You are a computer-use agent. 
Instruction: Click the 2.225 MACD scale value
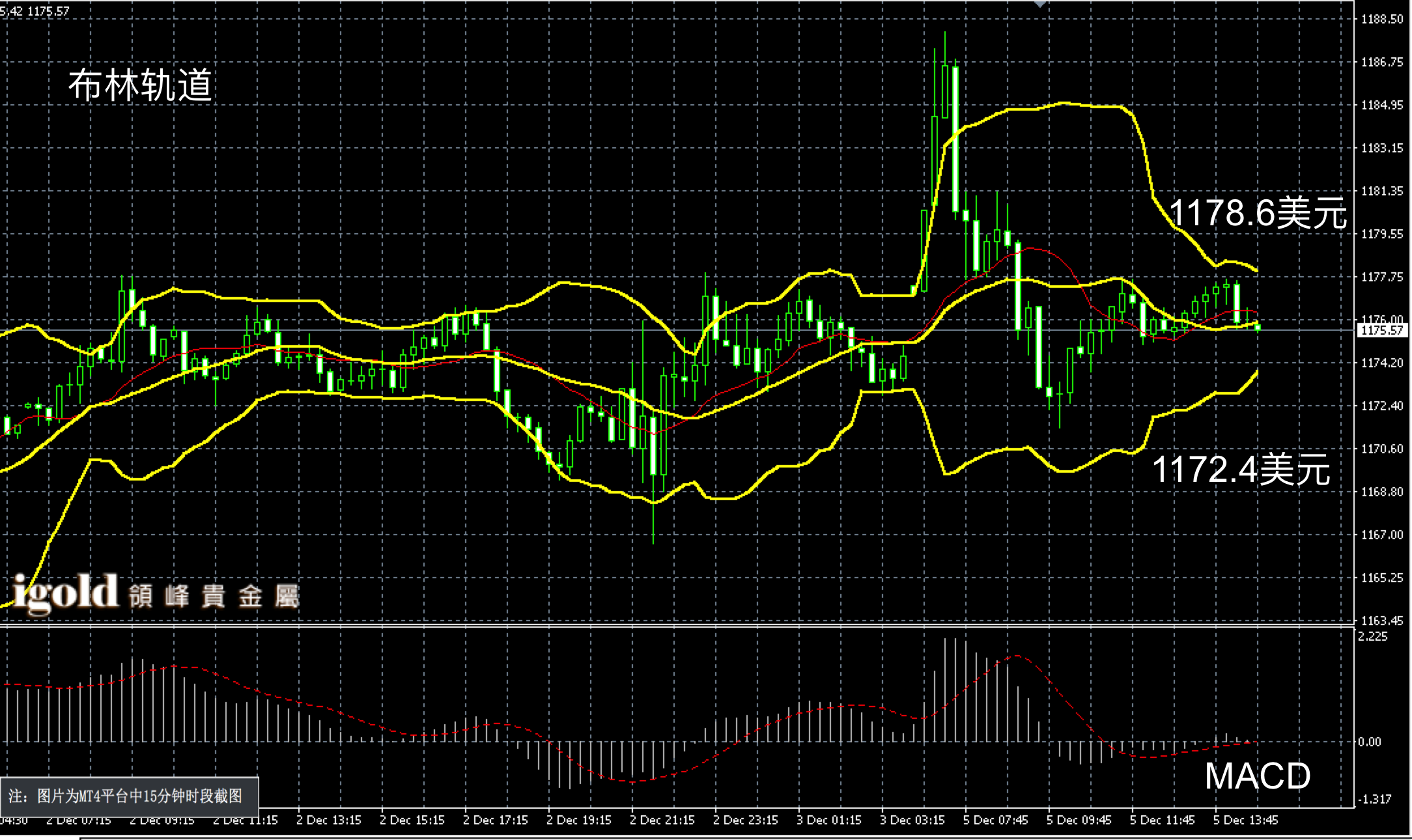tap(1372, 636)
